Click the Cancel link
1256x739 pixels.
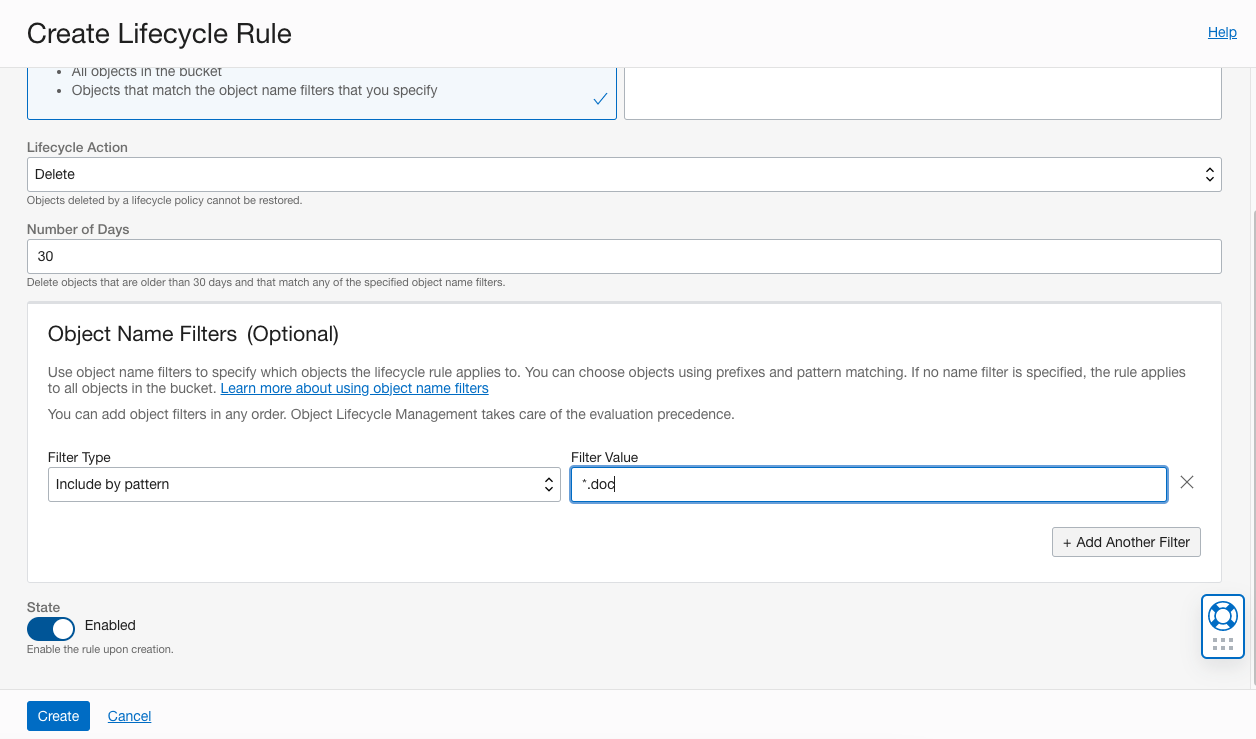[x=129, y=716]
